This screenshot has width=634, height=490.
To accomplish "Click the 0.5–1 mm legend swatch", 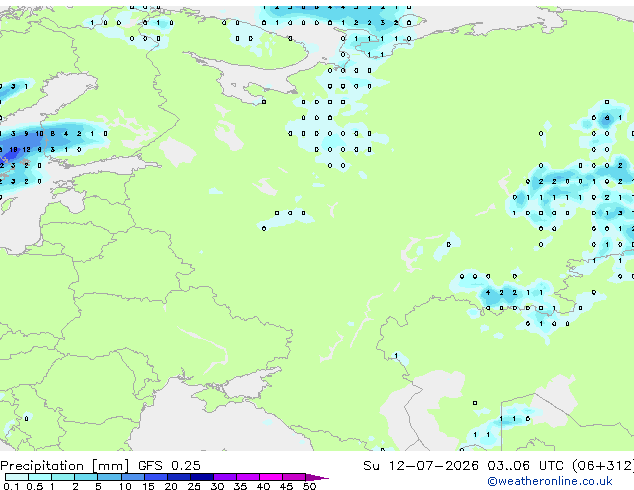I will (40, 477).
